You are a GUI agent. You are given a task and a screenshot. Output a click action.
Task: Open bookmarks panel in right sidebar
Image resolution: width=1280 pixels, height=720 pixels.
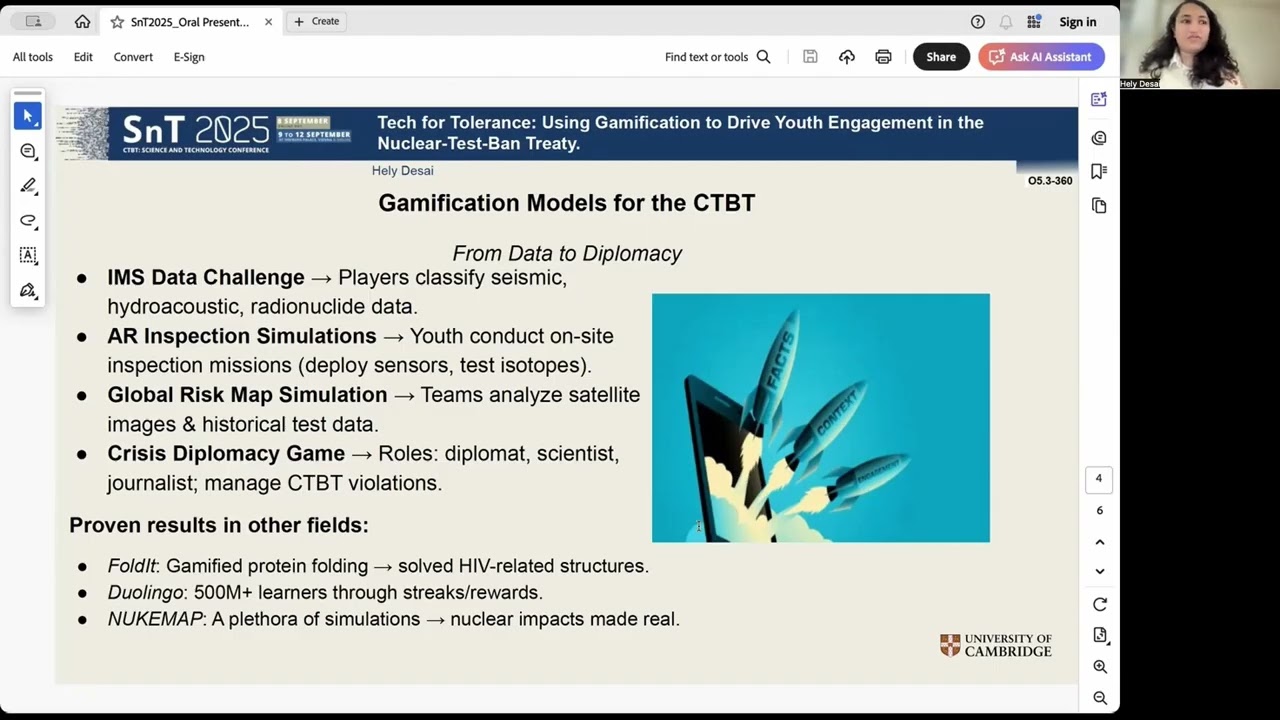tap(1099, 171)
